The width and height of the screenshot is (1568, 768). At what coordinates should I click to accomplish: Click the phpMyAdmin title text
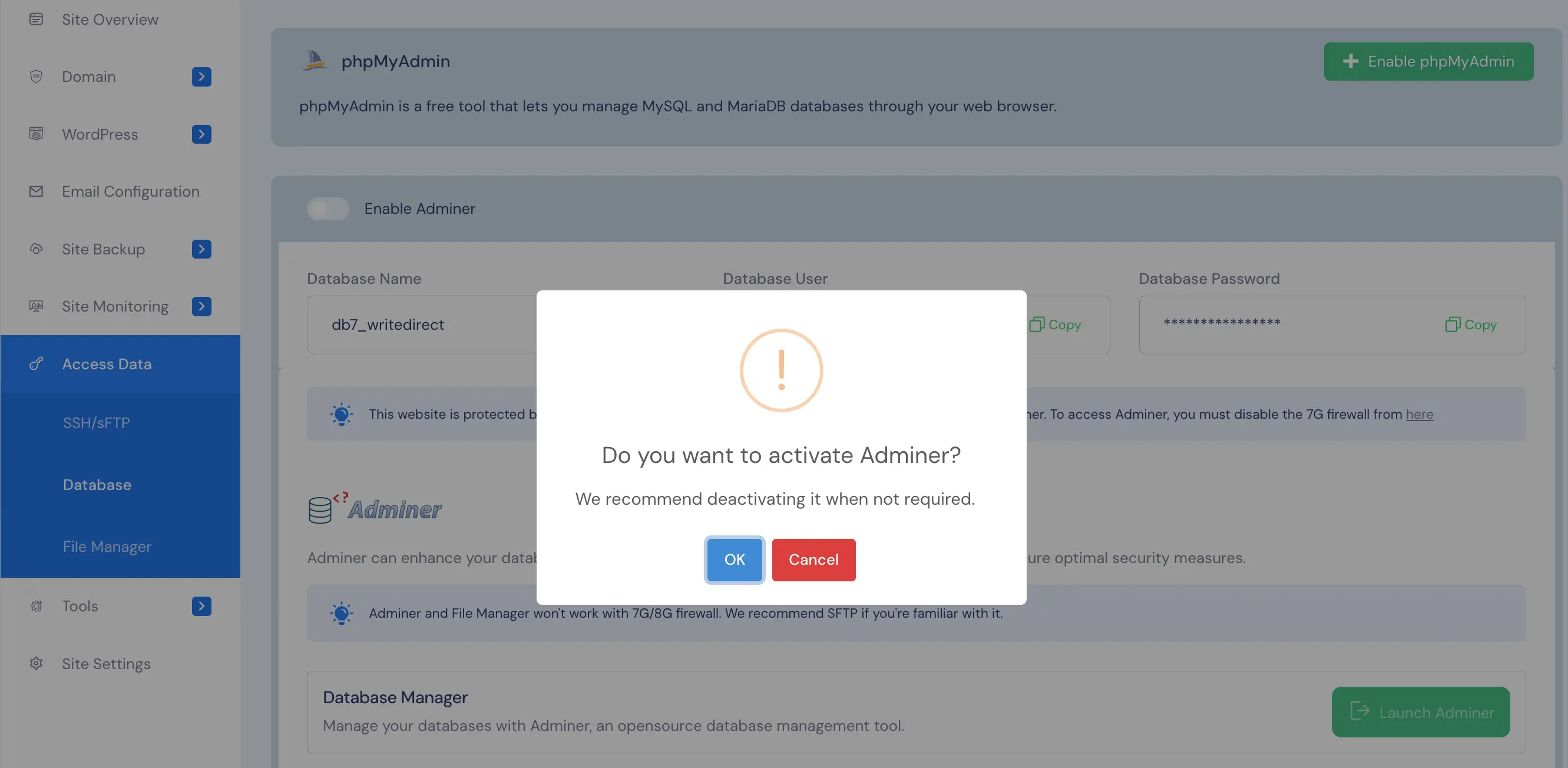pyautogui.click(x=395, y=61)
